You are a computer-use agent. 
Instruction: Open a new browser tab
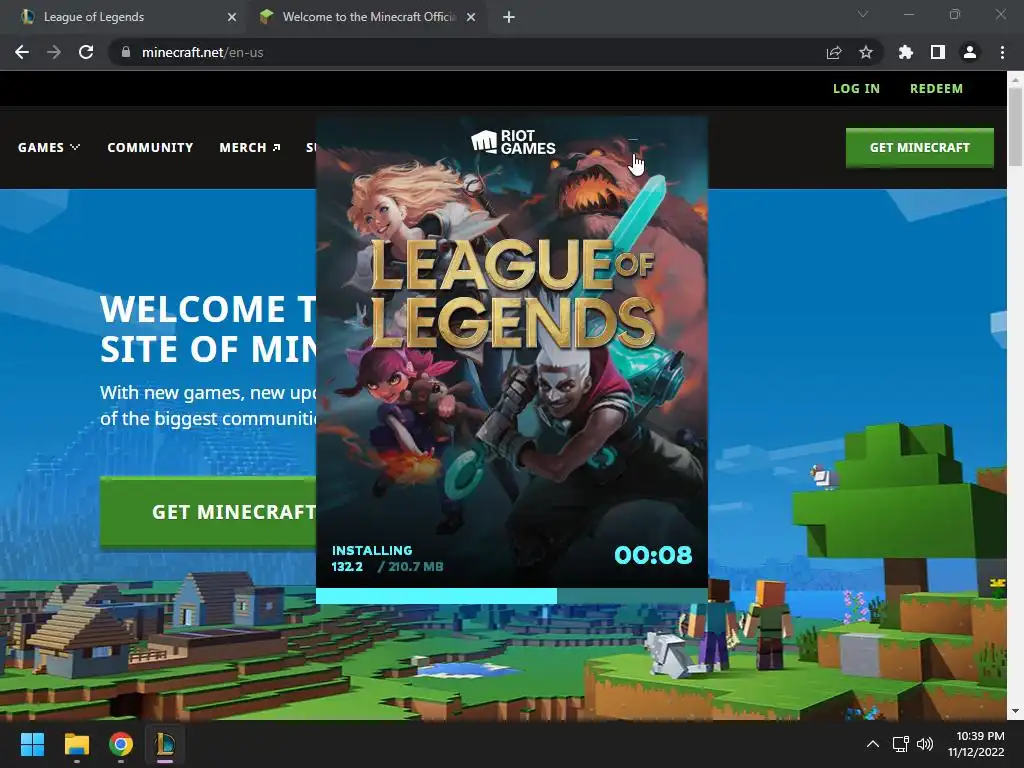(509, 17)
